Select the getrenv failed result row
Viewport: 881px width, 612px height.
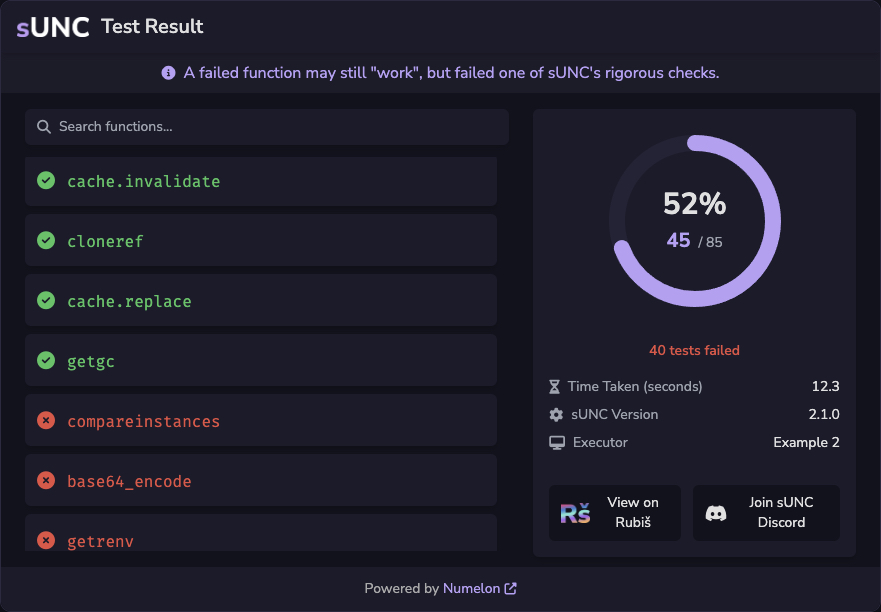pos(261,533)
